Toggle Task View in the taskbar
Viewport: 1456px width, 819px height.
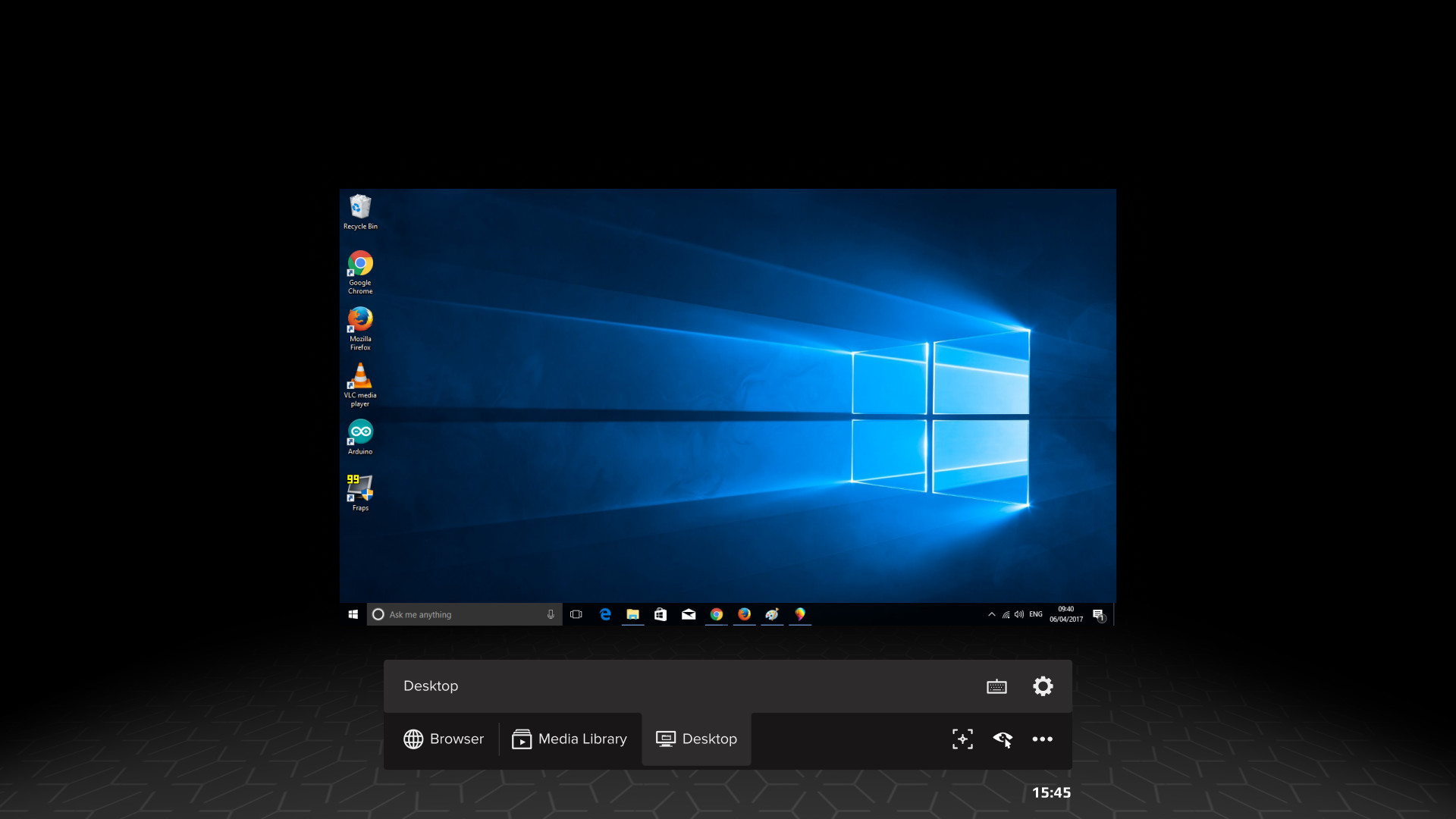click(576, 615)
